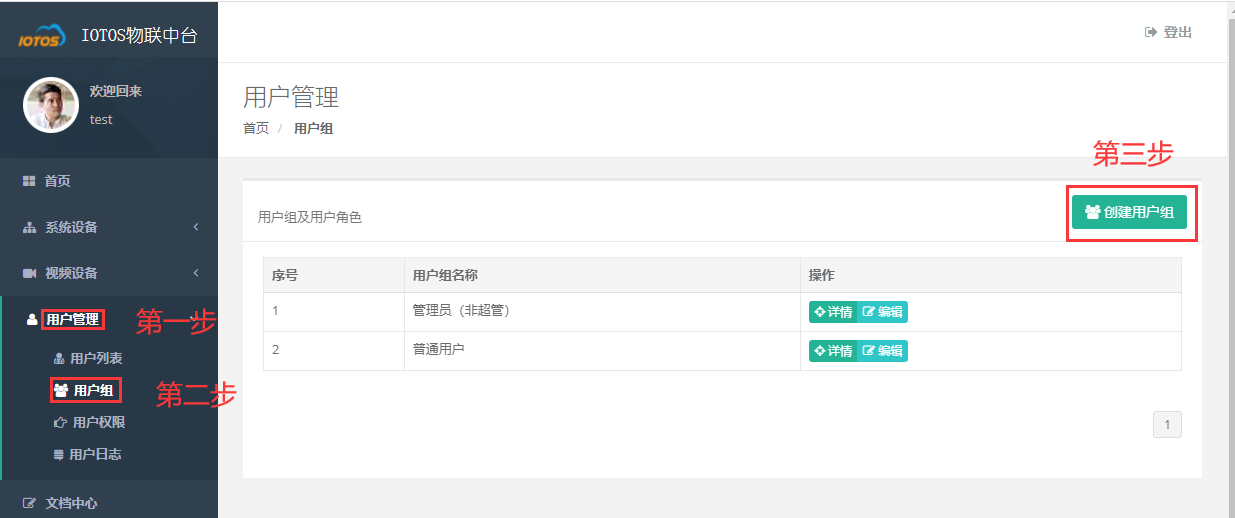Click the 用户权限 thumbs-up icon
This screenshot has width=1235, height=518.
coord(59,422)
